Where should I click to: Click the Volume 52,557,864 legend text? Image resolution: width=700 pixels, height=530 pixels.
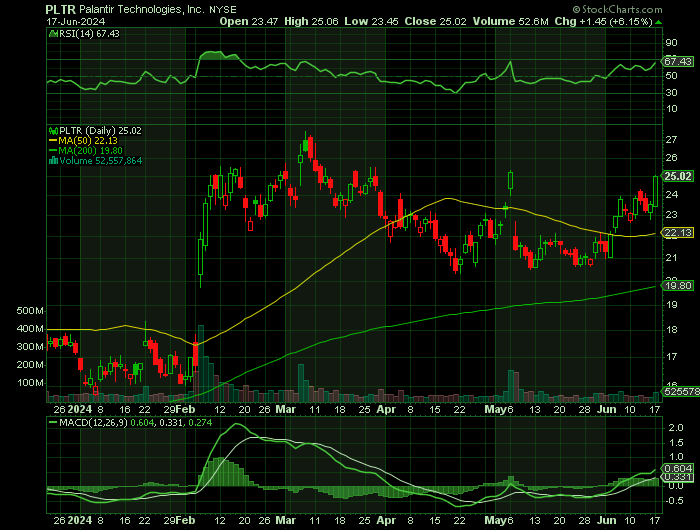coord(100,161)
